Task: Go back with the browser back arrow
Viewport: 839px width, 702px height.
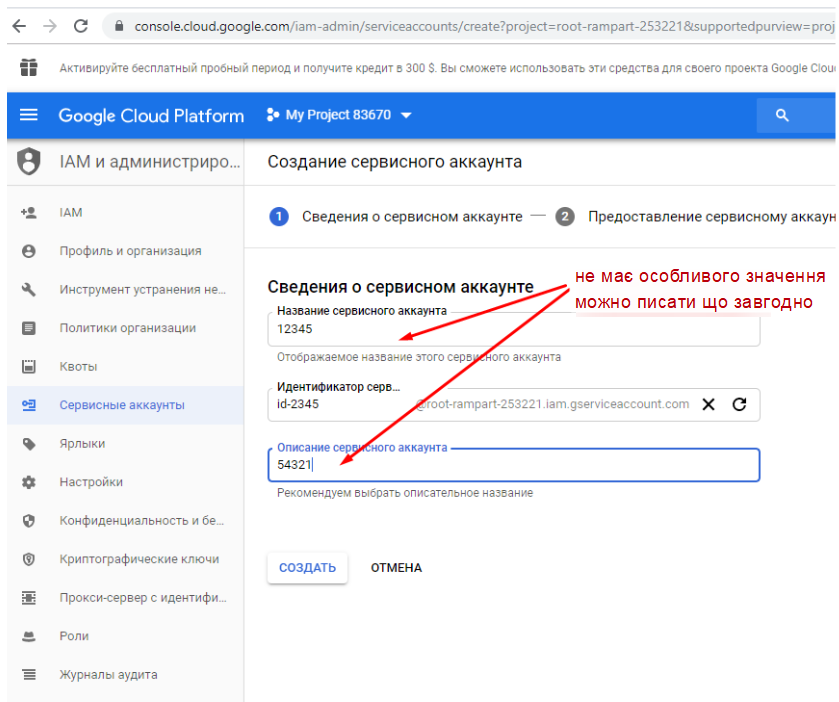Action: pyautogui.click(x=19, y=26)
